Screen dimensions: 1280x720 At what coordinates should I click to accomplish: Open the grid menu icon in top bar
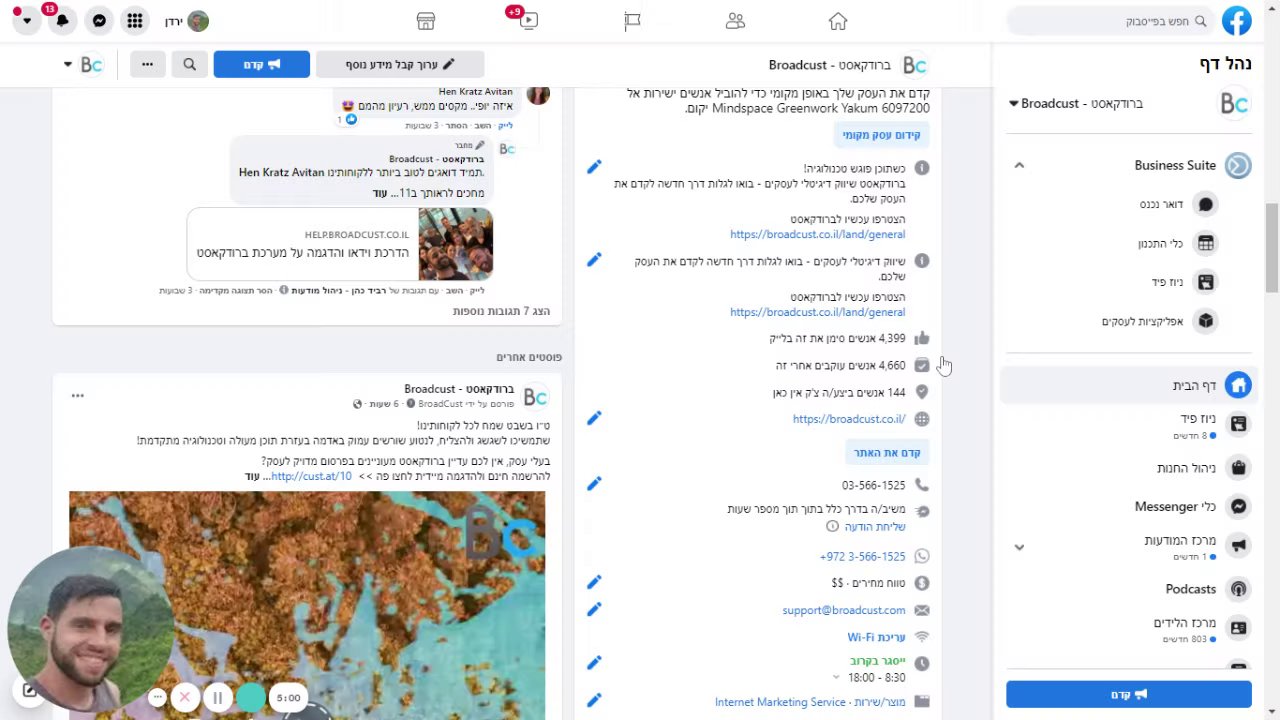pos(135,21)
